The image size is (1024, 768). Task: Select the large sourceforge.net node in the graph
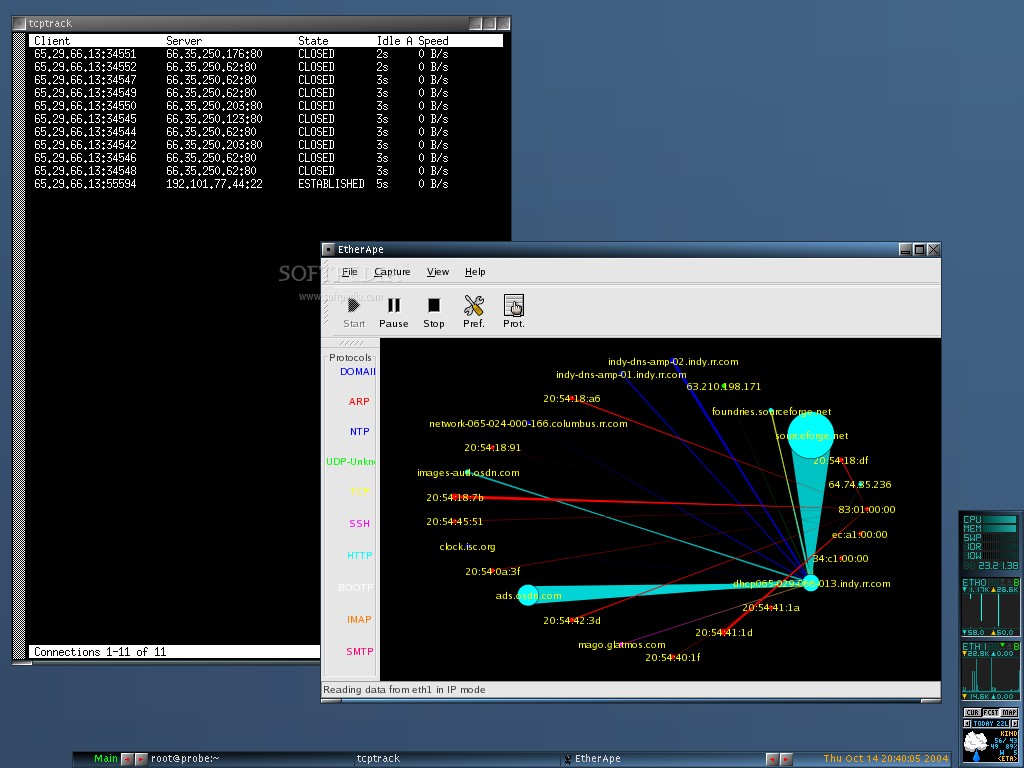[x=810, y=435]
